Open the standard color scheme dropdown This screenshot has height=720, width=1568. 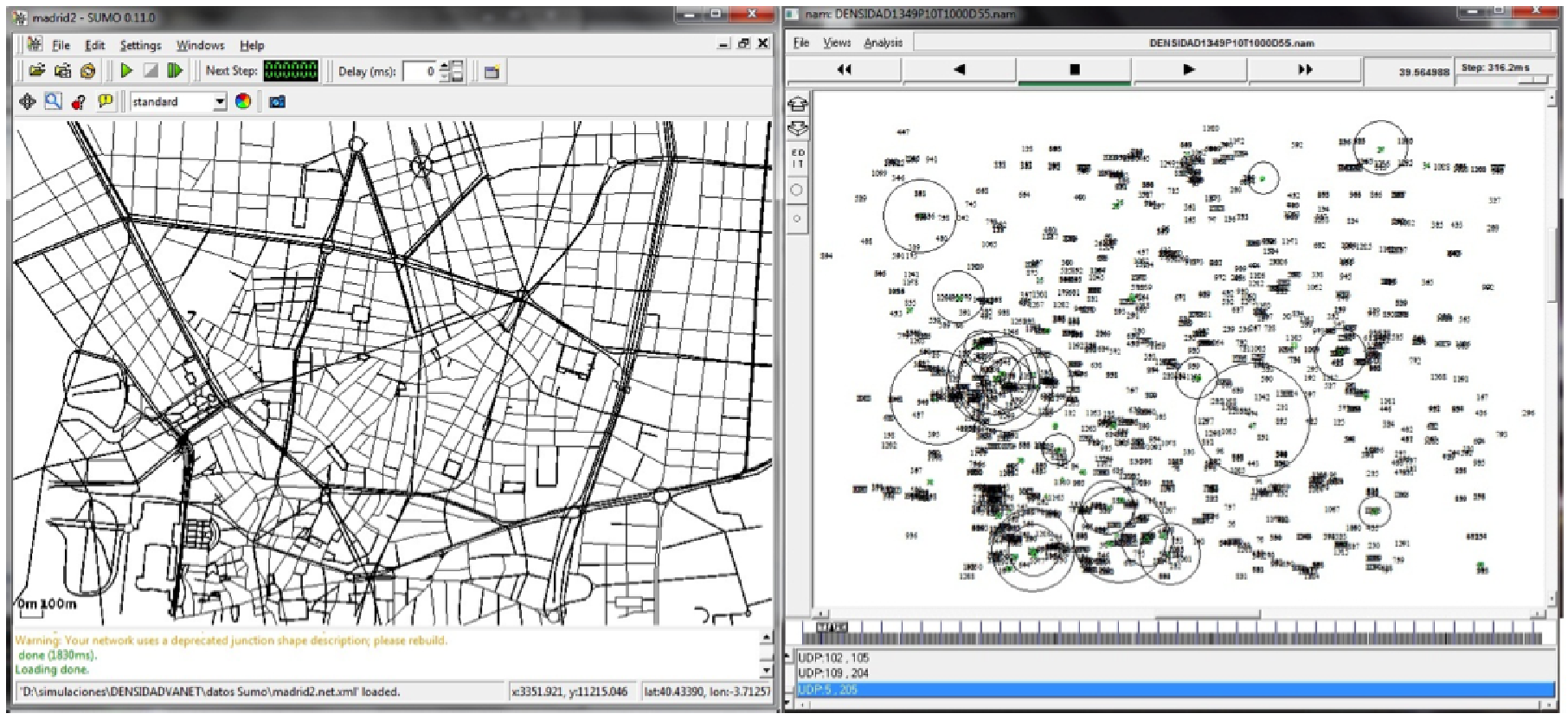(x=177, y=101)
